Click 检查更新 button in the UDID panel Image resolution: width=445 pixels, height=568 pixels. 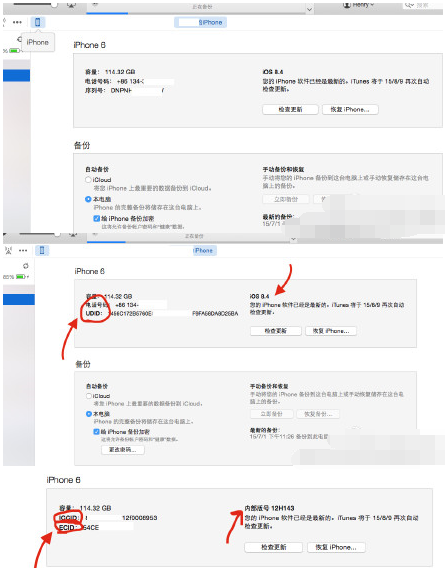(276, 331)
